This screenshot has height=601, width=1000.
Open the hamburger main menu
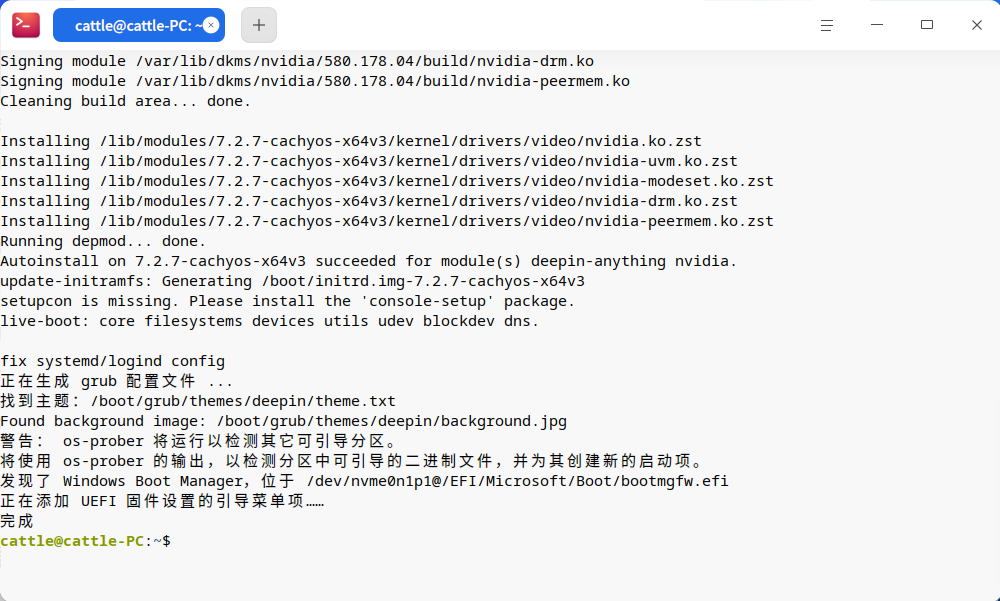point(827,26)
